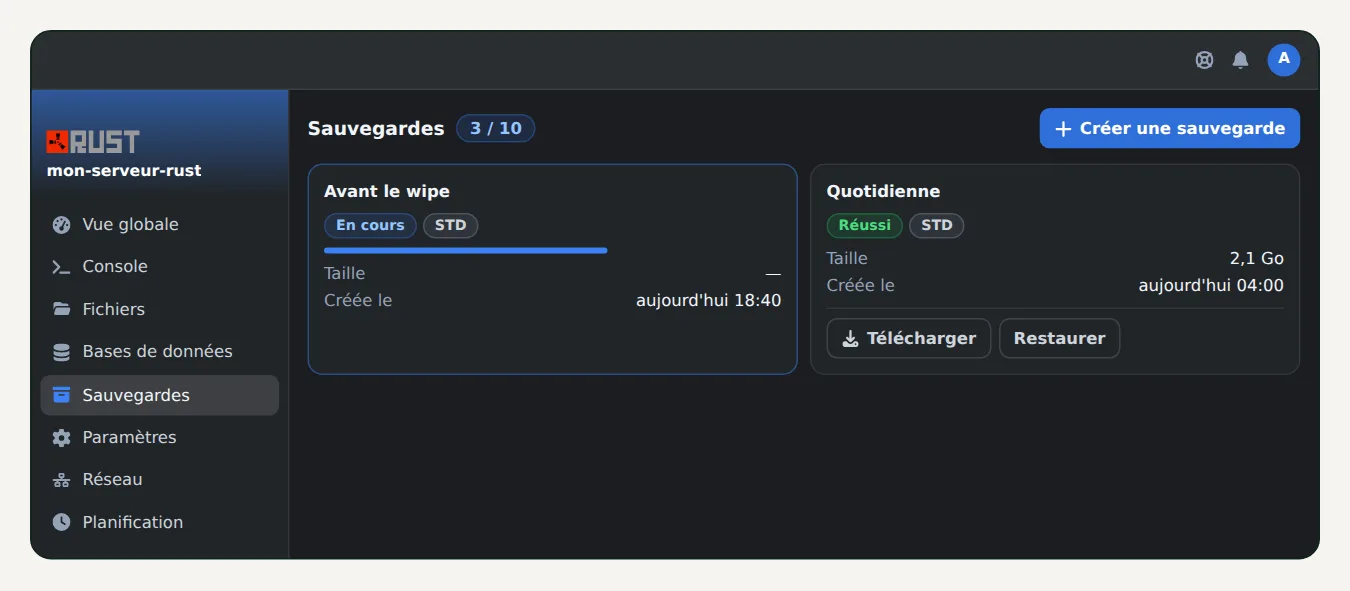The width and height of the screenshot is (1350, 591).
Task: Click aujourd'hui 18:40 creation date
Action: [x=709, y=300]
